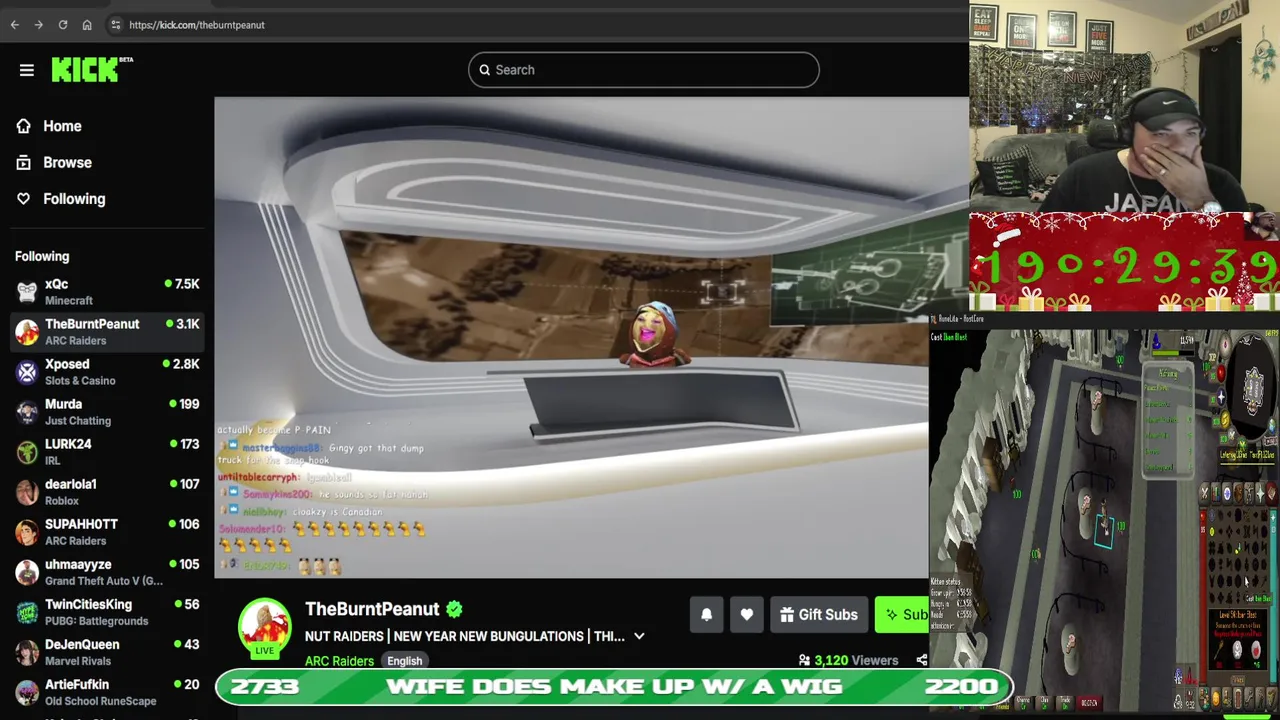This screenshot has height=720, width=1280.
Task: Click the Gift Subs button
Action: pyautogui.click(x=819, y=615)
